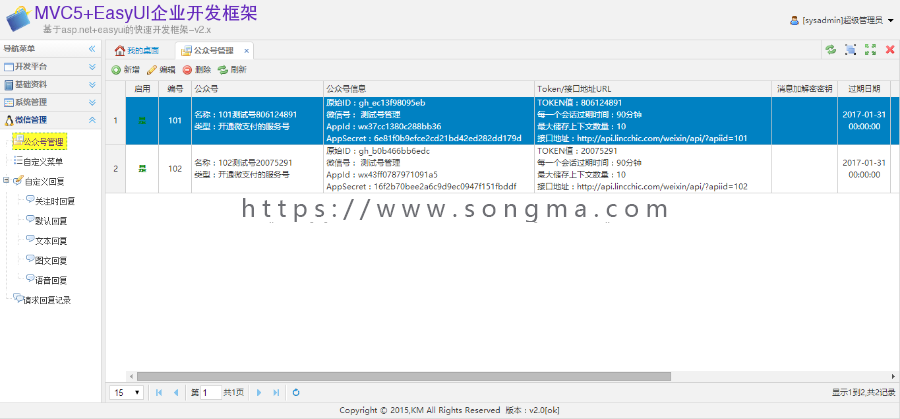The width and height of the screenshot is (900, 419).
Task: Refresh the current tab using top-right green icon
Action: click(831, 49)
